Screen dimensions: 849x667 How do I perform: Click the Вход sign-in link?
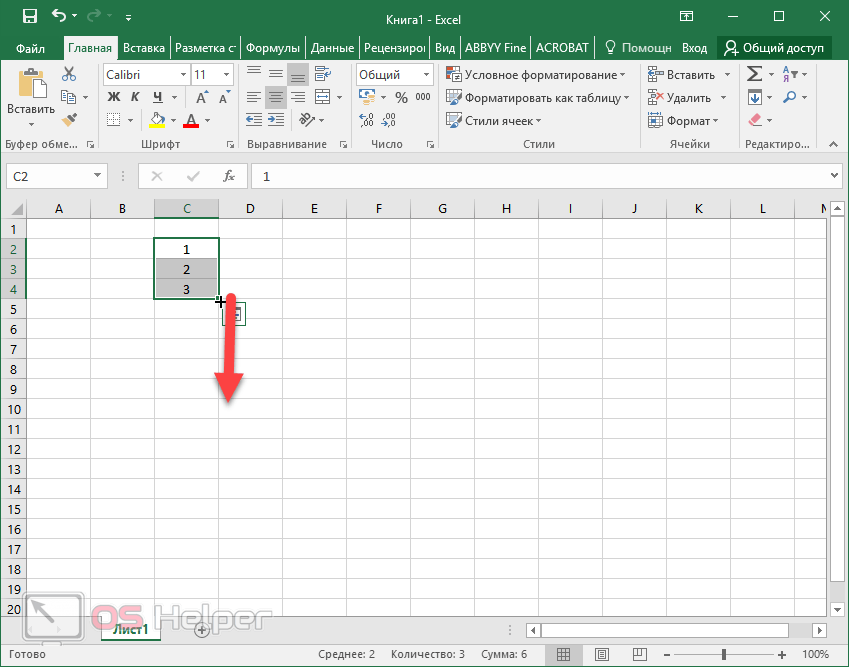point(694,48)
